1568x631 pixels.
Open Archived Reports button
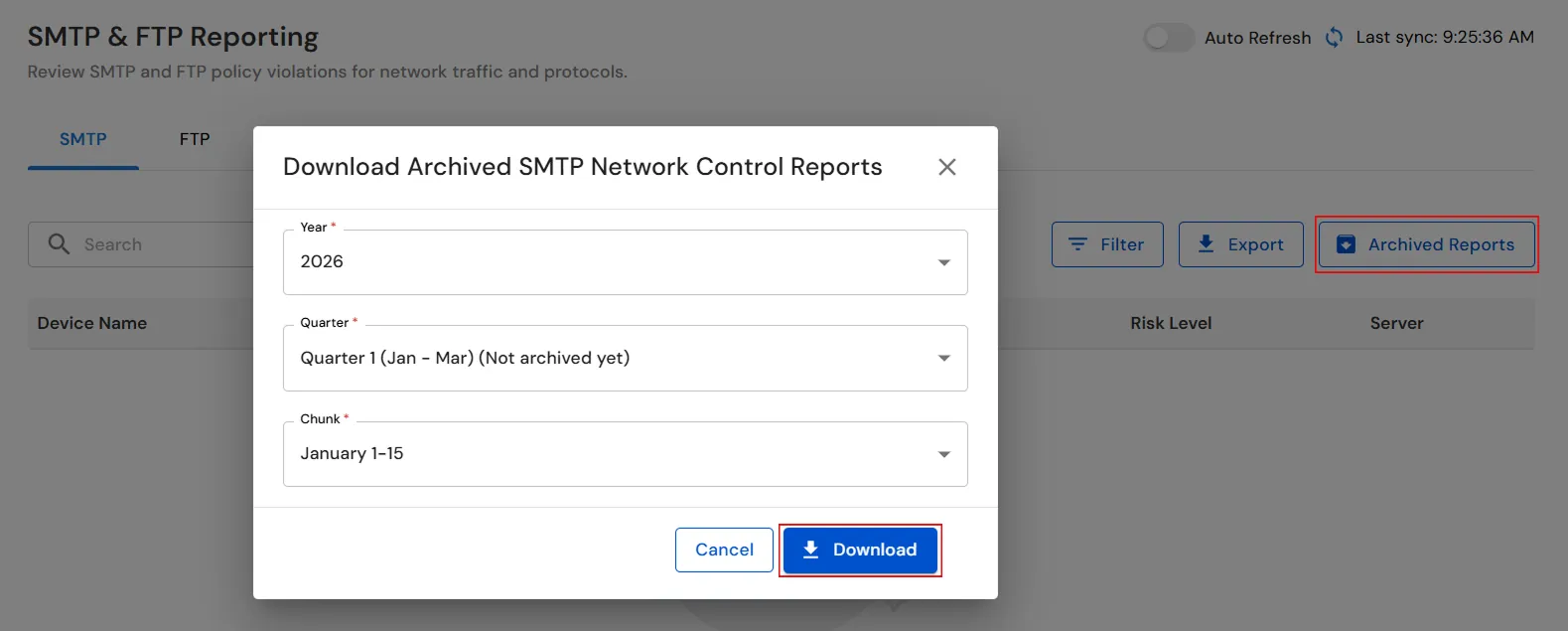click(x=1426, y=244)
